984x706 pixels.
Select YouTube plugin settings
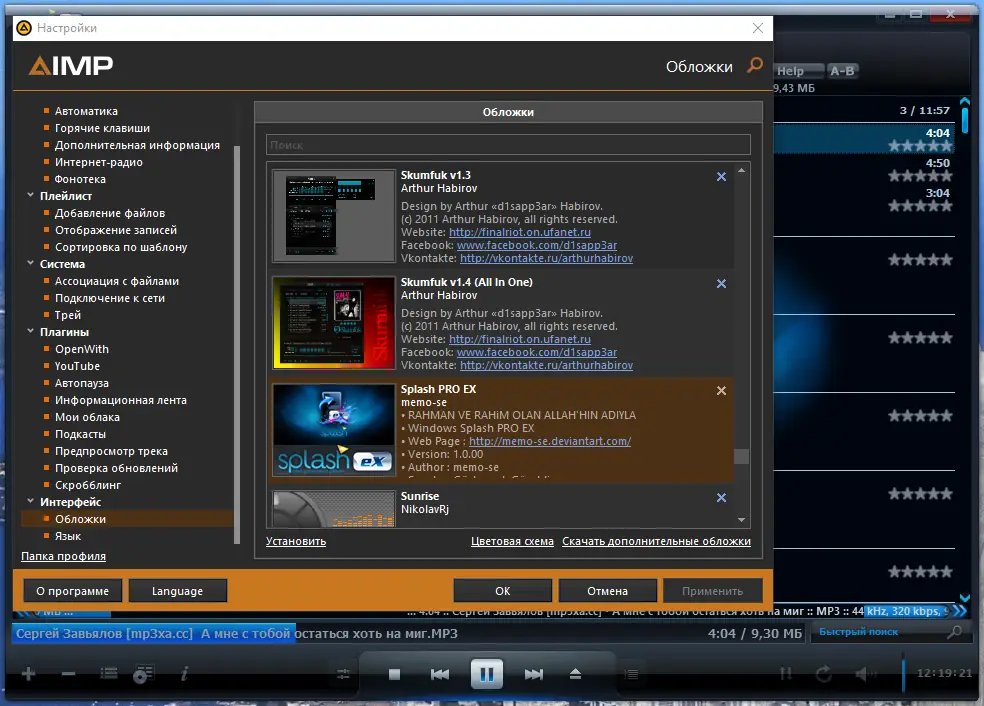pos(77,366)
